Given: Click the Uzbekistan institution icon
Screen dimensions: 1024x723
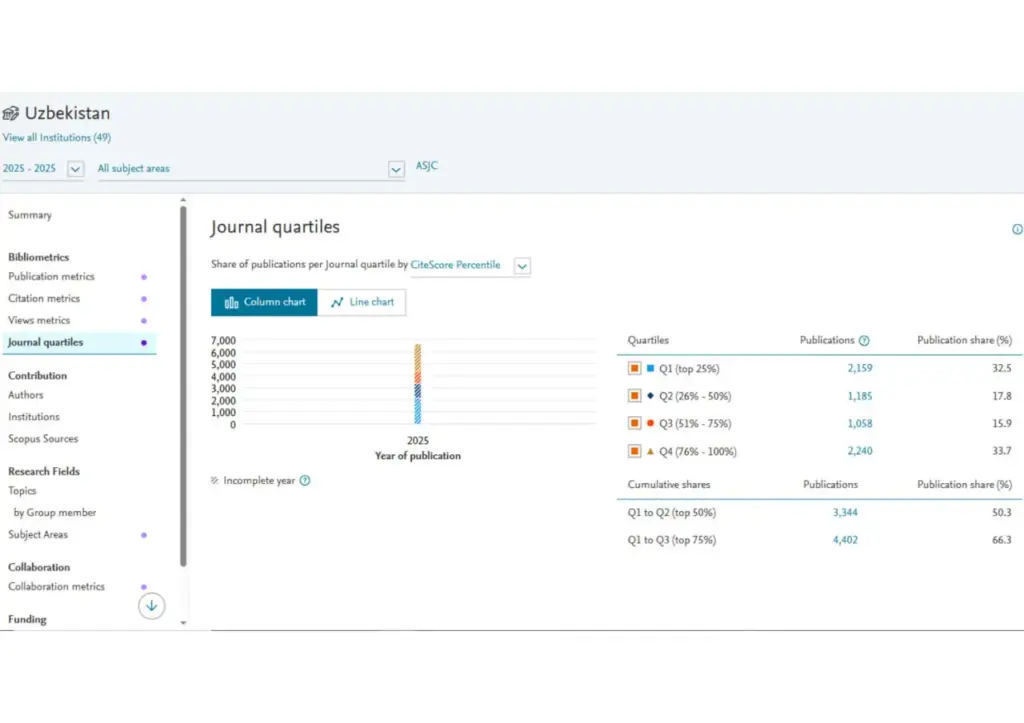Looking at the screenshot, I should (x=11, y=113).
